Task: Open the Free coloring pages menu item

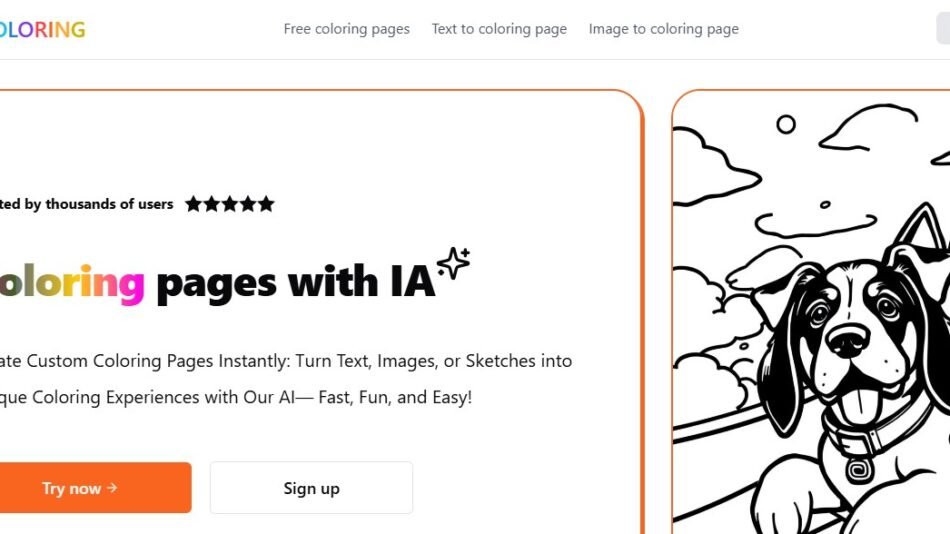Action: pyautogui.click(x=346, y=29)
